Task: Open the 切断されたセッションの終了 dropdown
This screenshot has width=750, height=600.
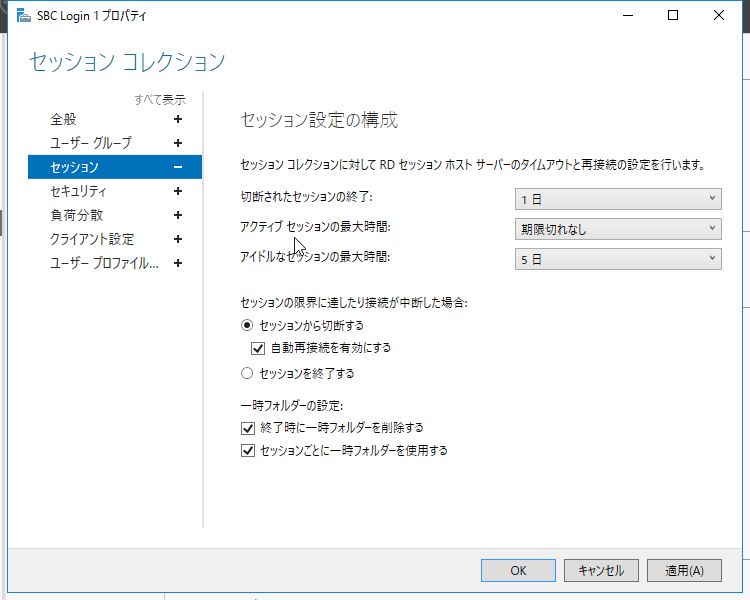Action: click(x=618, y=199)
